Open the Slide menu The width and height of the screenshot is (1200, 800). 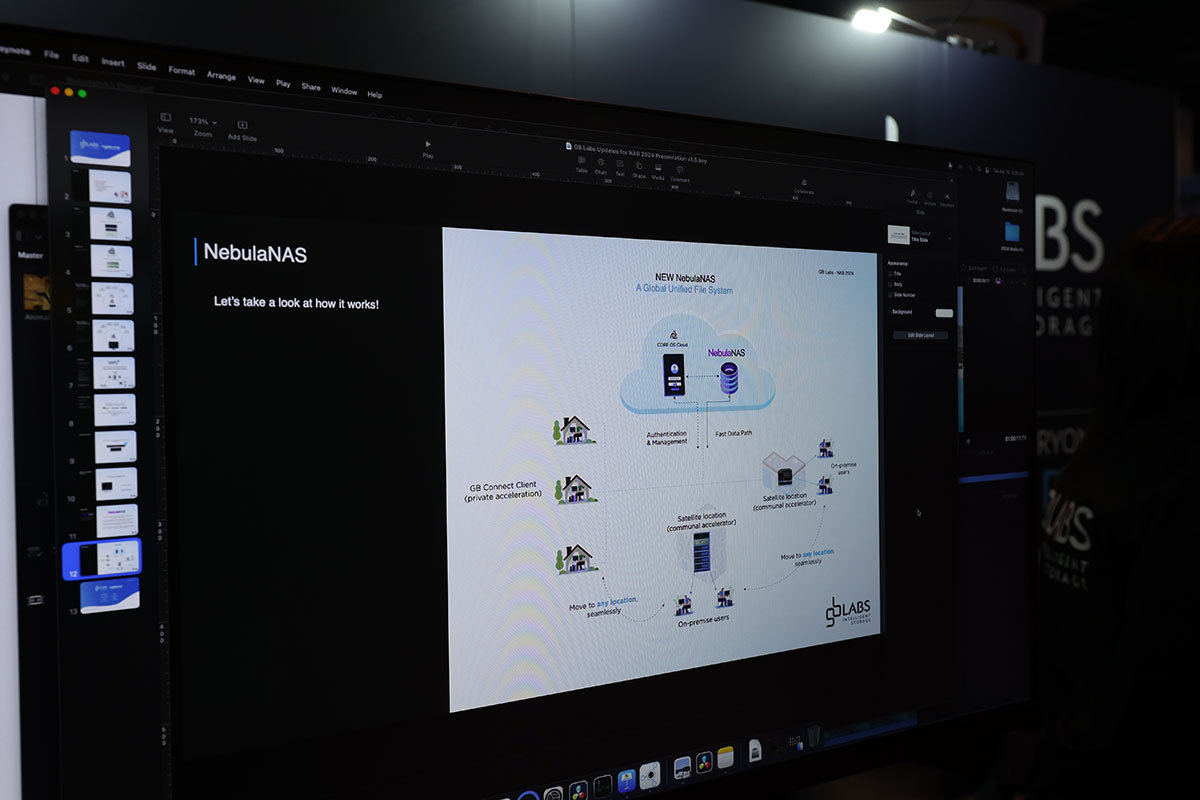(x=147, y=66)
